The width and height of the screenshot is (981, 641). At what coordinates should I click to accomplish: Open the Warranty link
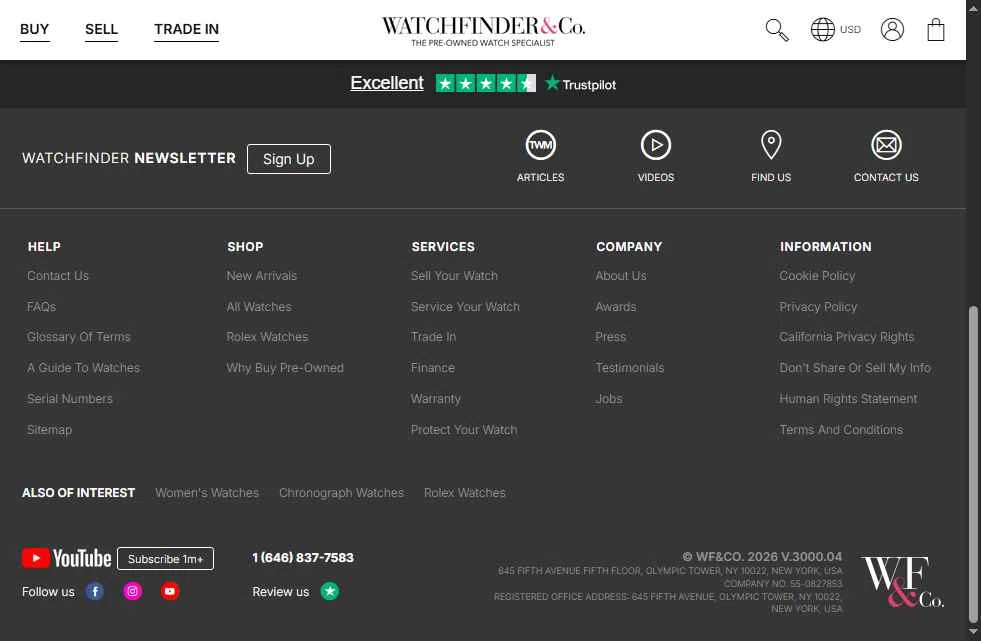(x=435, y=398)
